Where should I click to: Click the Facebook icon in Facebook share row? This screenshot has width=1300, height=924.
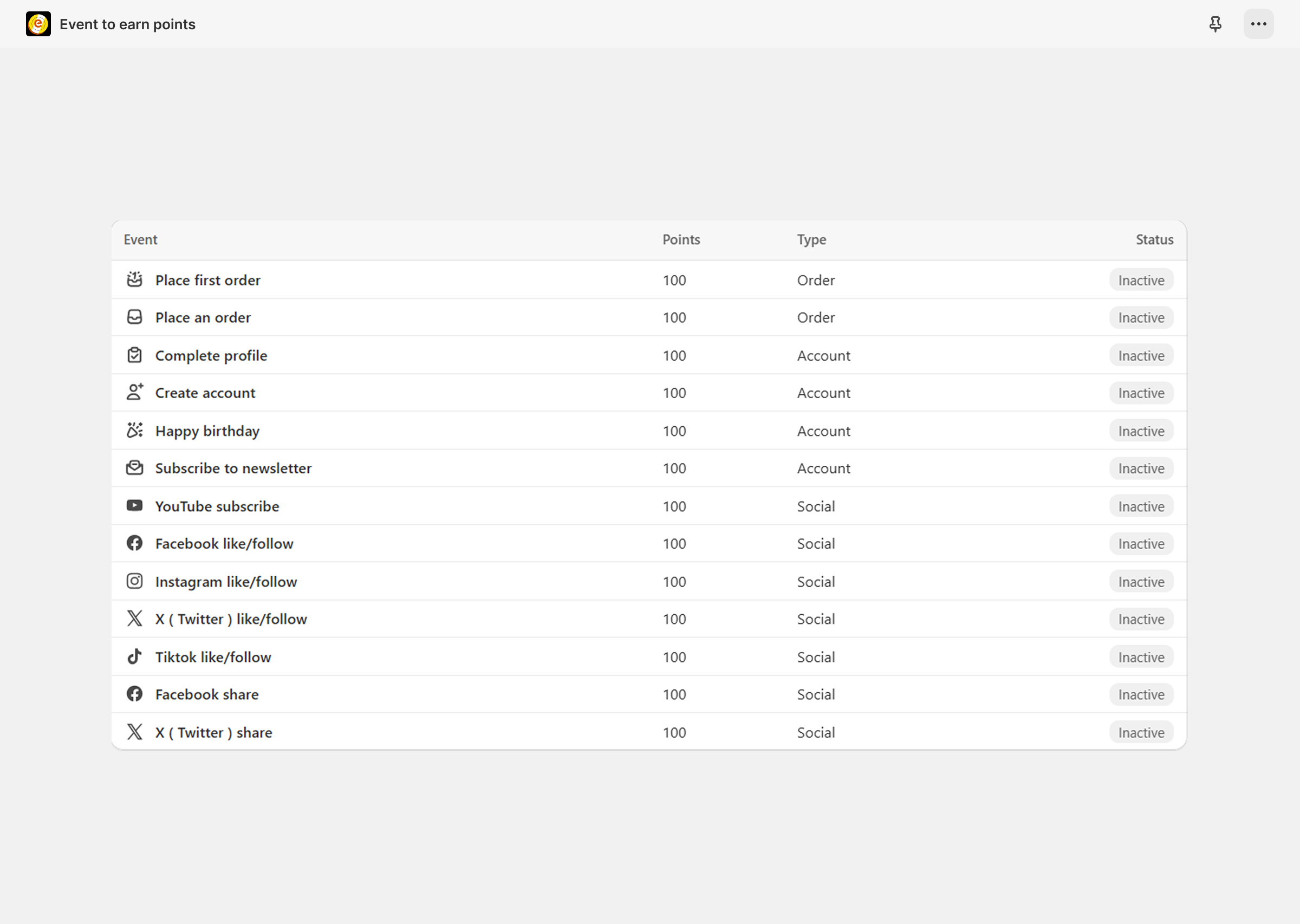[134, 694]
